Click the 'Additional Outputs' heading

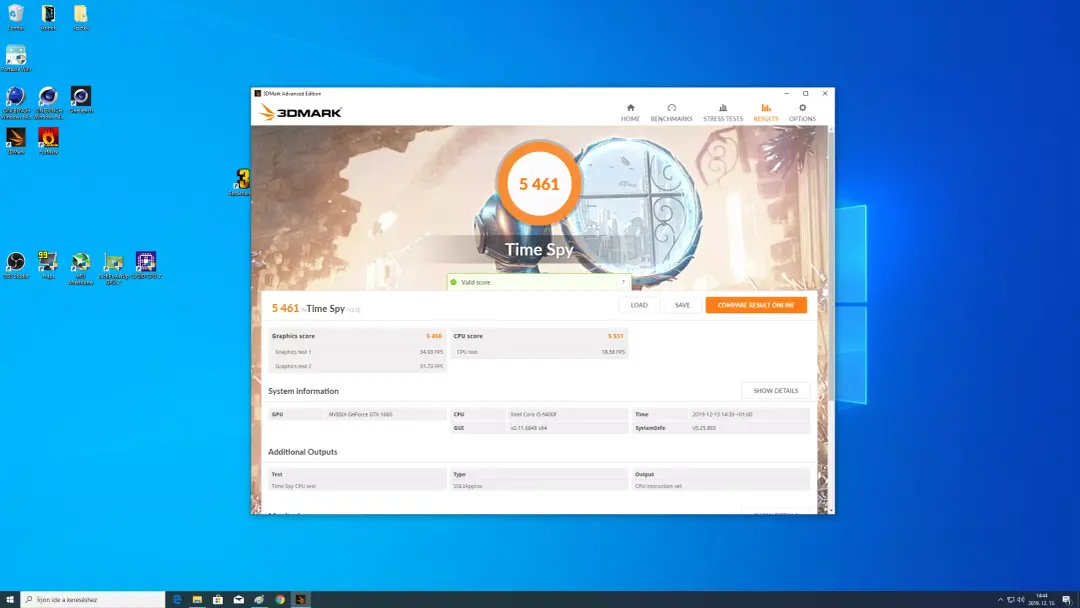point(302,452)
